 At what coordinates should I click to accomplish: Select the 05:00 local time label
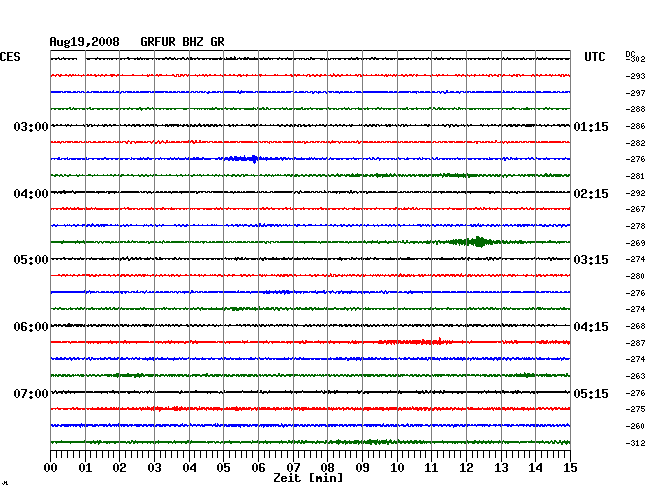[x=31, y=260]
